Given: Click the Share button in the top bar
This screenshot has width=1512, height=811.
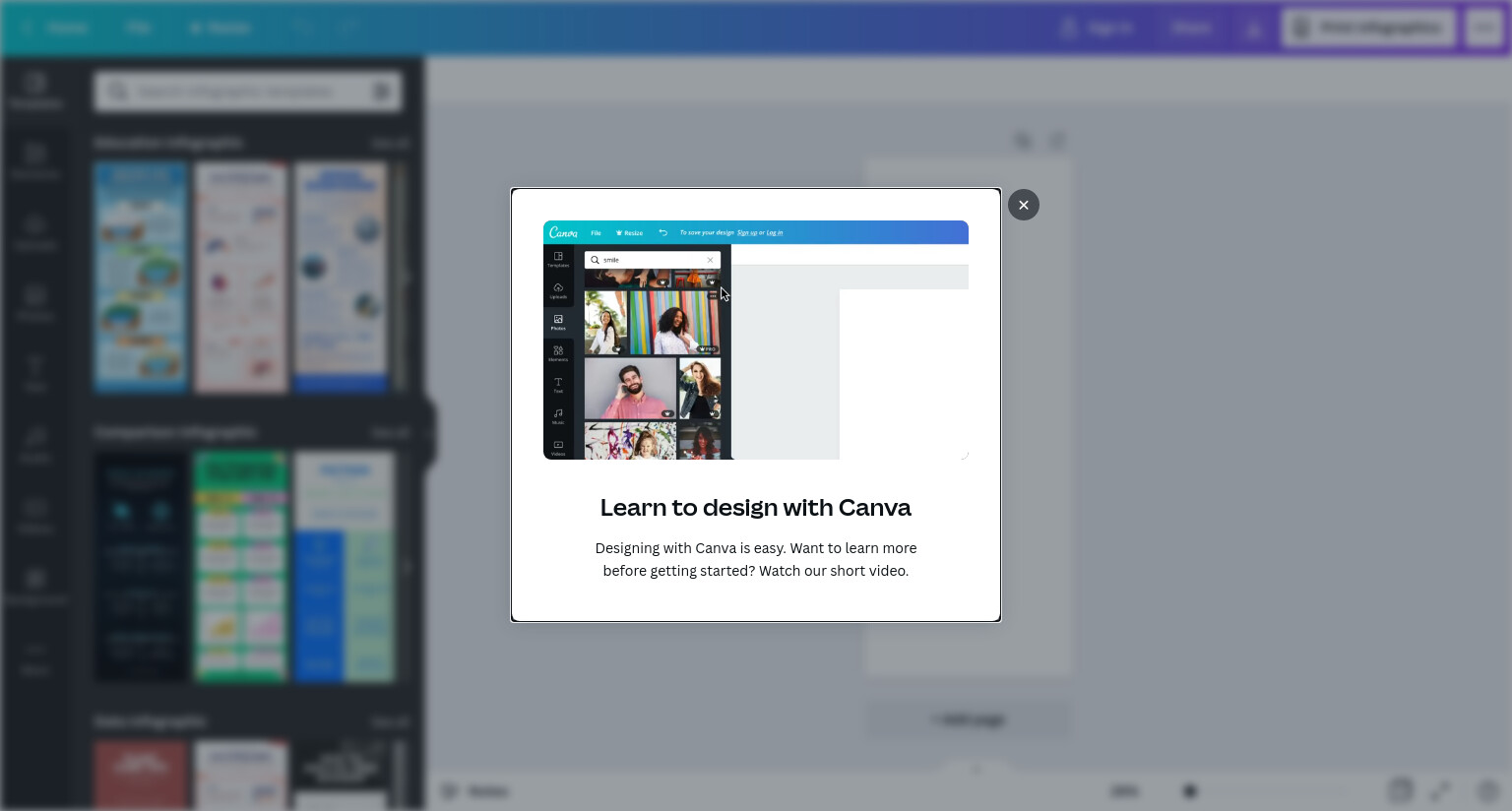Looking at the screenshot, I should [1191, 28].
